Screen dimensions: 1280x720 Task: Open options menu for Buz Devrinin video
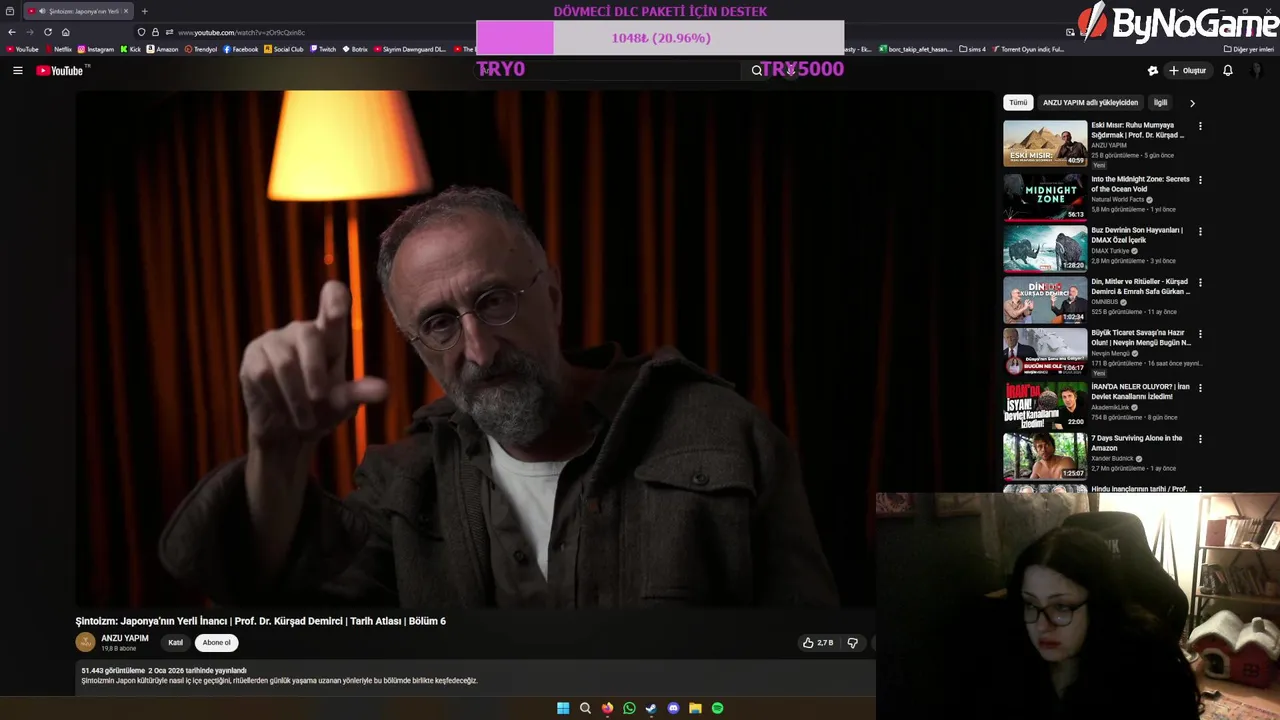[1200, 232]
